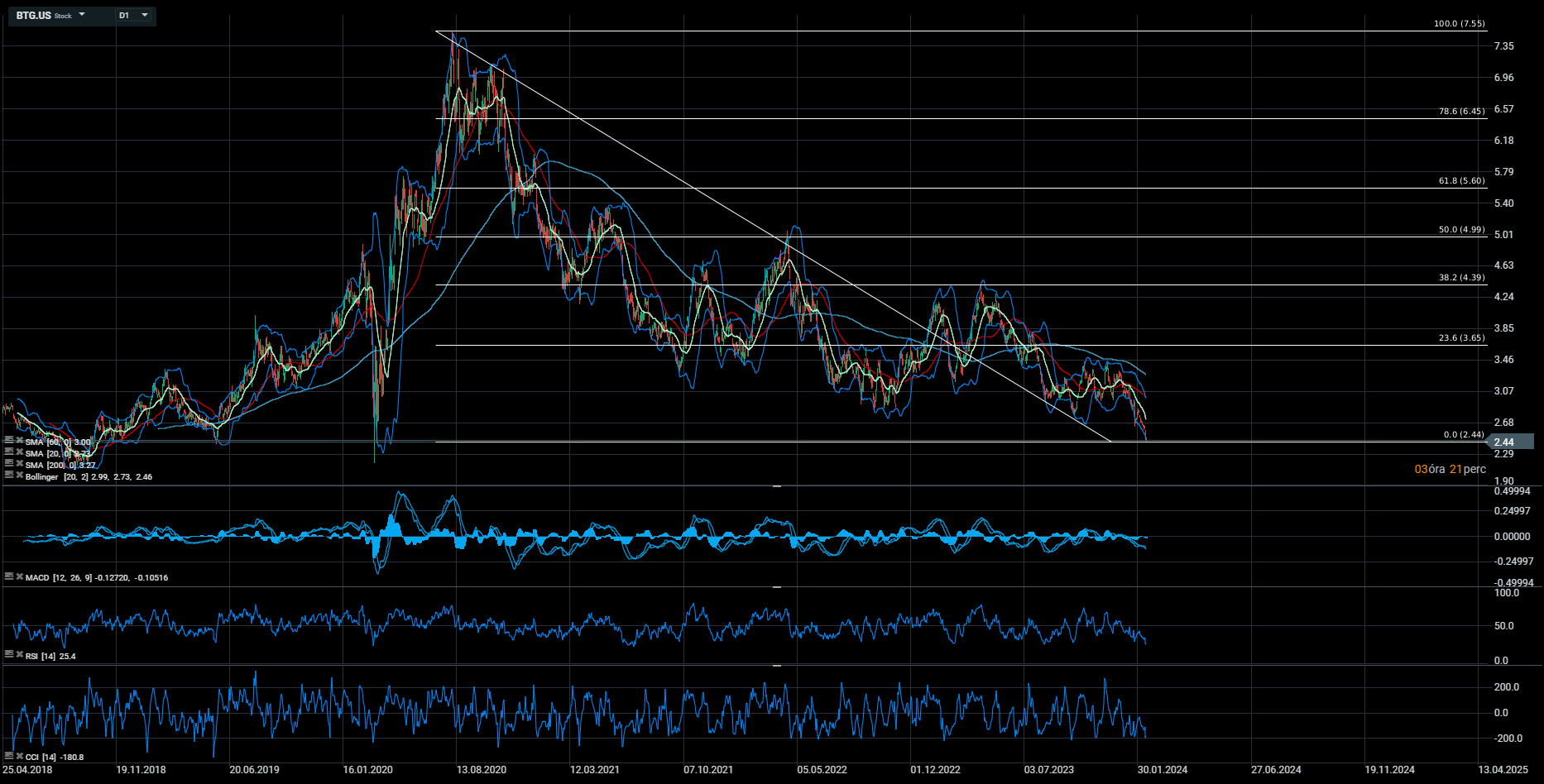Screen dimensions: 1544x784
Task: Open RSI indicator settings icon
Action: [8, 655]
